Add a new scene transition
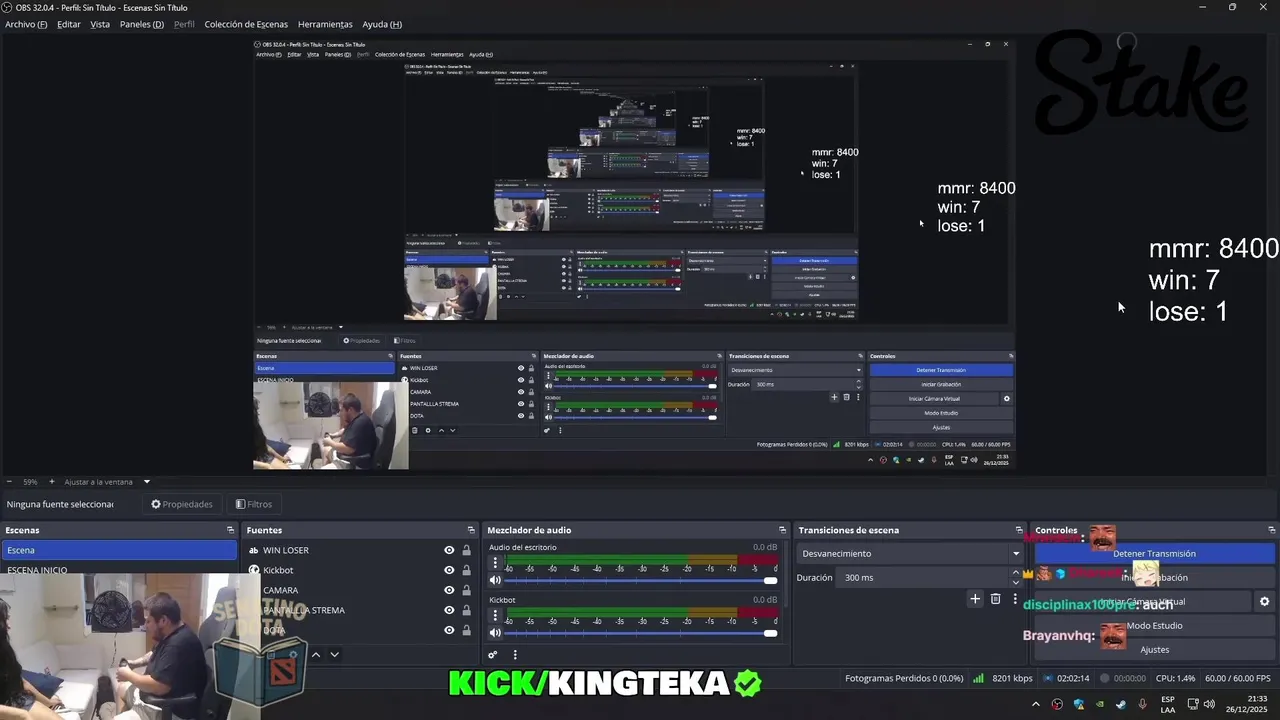The width and height of the screenshot is (1280, 720). click(x=975, y=599)
